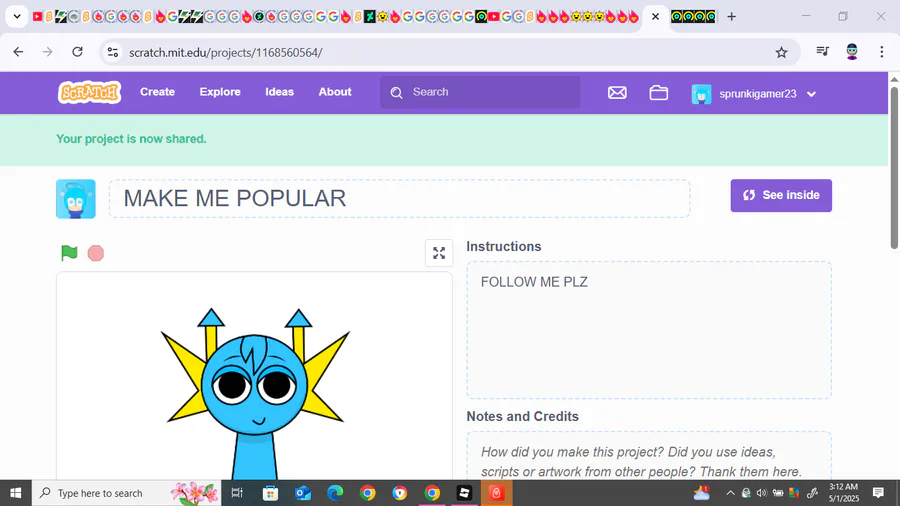Open a new browser tab

(x=731, y=17)
